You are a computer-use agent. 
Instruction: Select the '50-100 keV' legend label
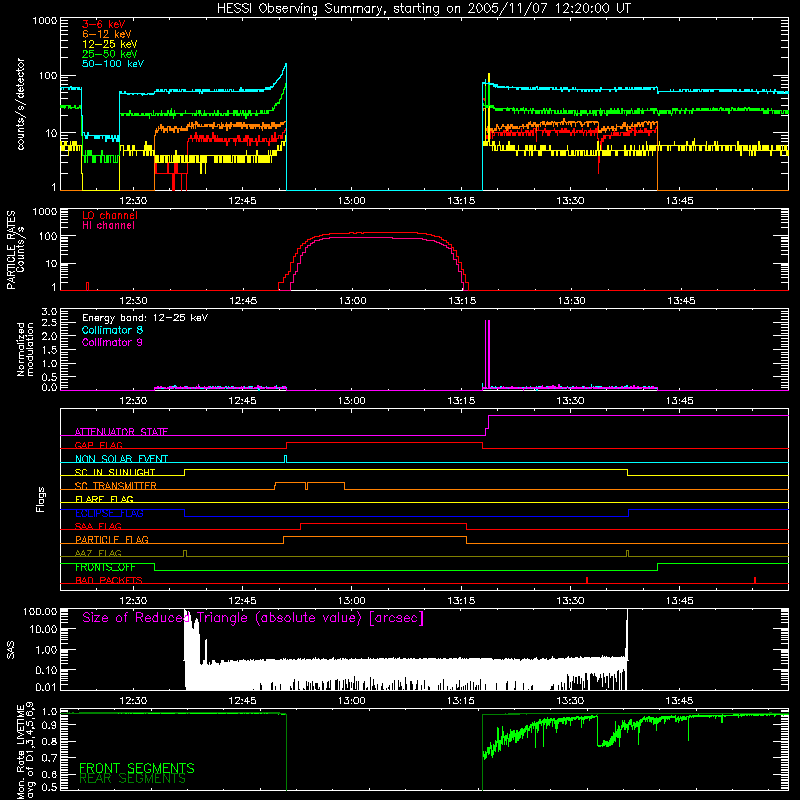point(113,64)
